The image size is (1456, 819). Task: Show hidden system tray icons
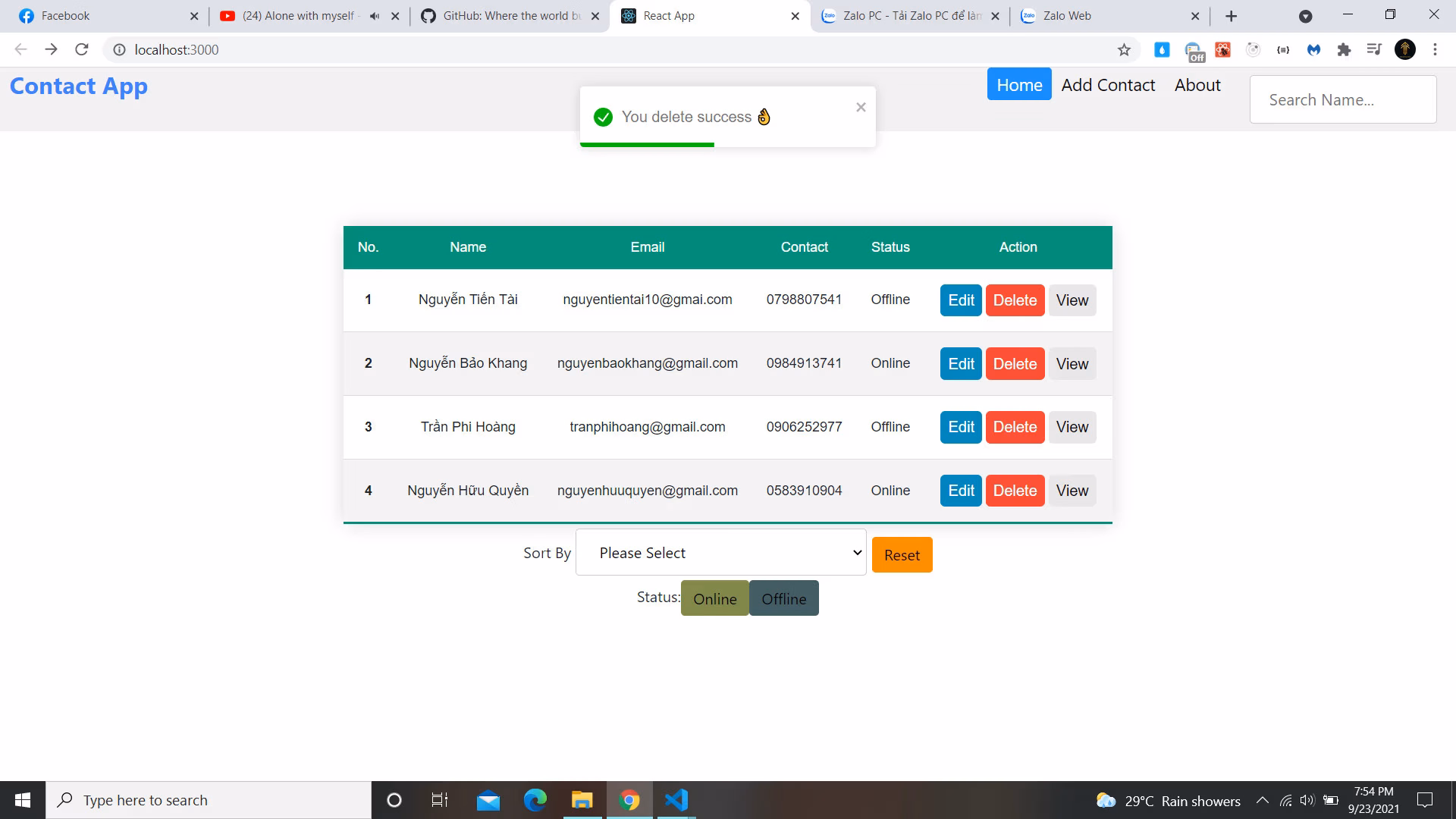pyautogui.click(x=1263, y=800)
